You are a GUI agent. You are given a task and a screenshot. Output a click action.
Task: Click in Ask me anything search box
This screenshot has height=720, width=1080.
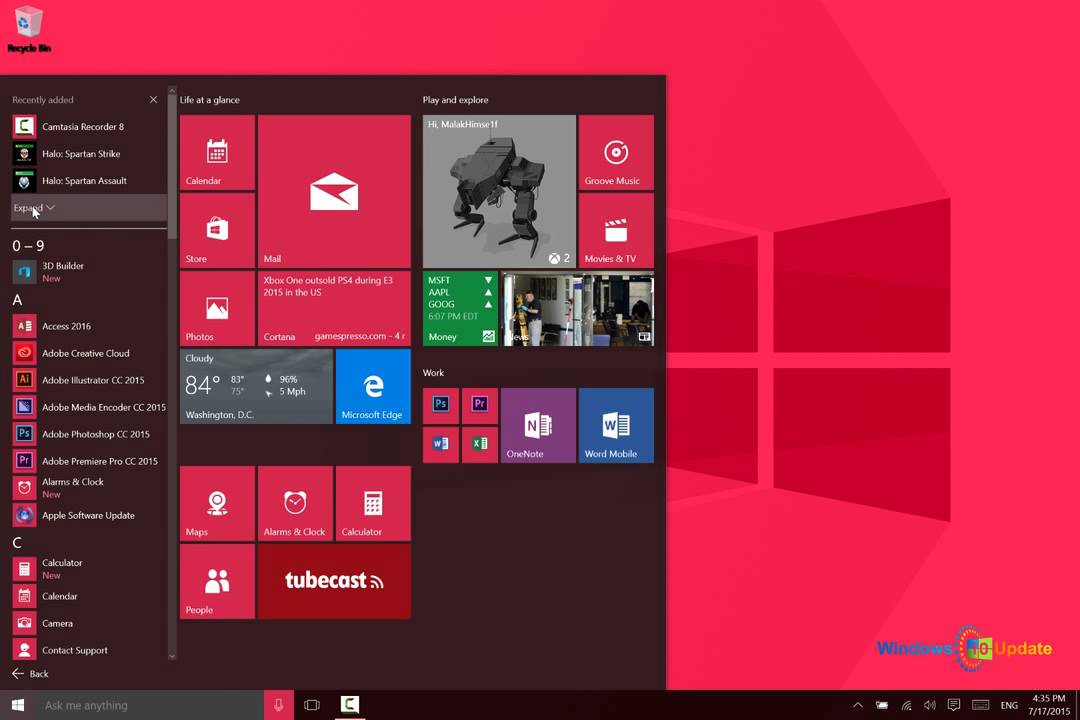[x=150, y=705]
